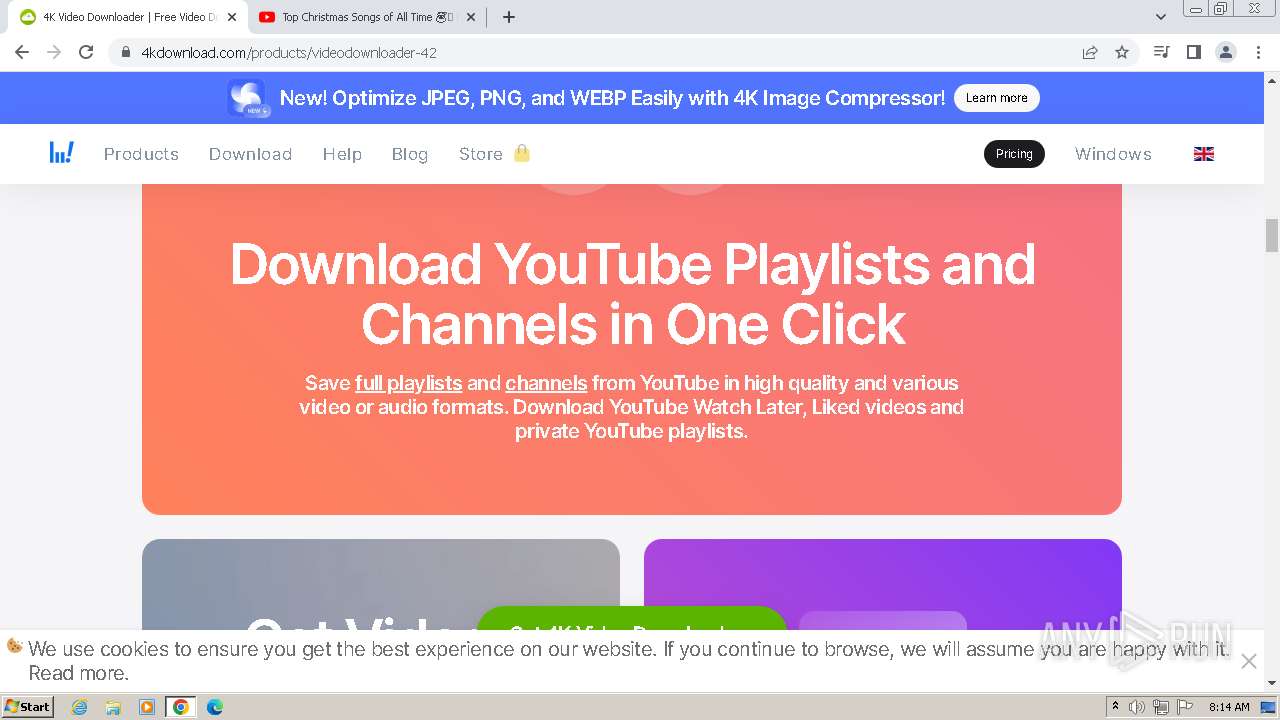1280x720 pixels.
Task: Reload the page with the refresh icon
Action: tap(86, 52)
